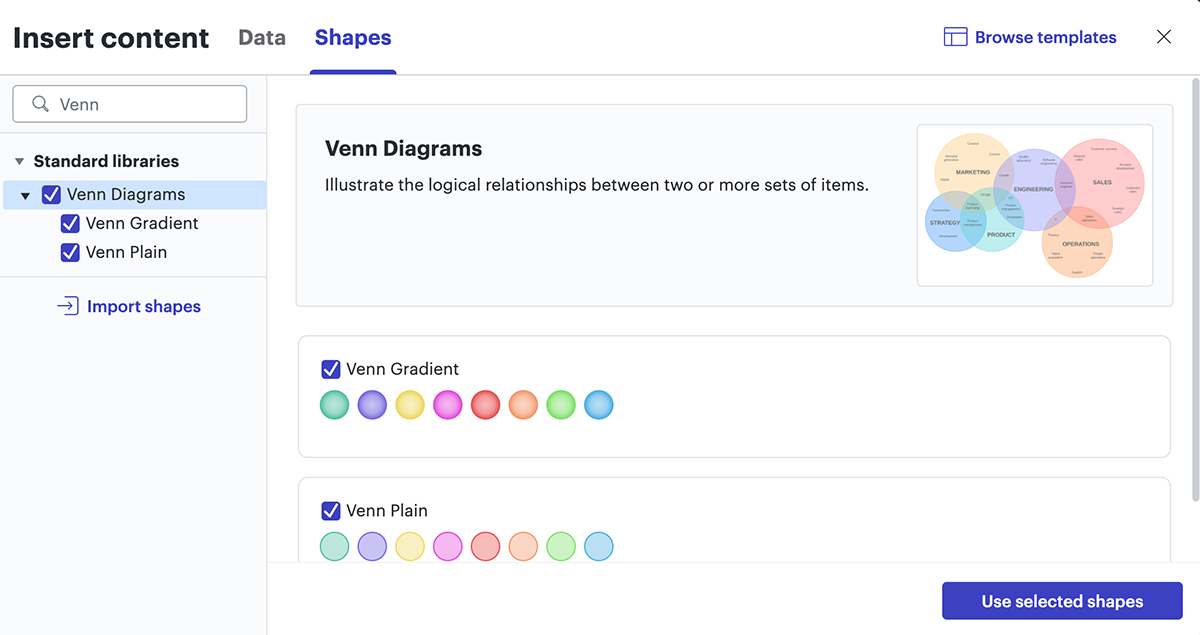Viewport: 1200px width, 635px height.
Task: Click the search magnifier icon
Action: [40, 103]
